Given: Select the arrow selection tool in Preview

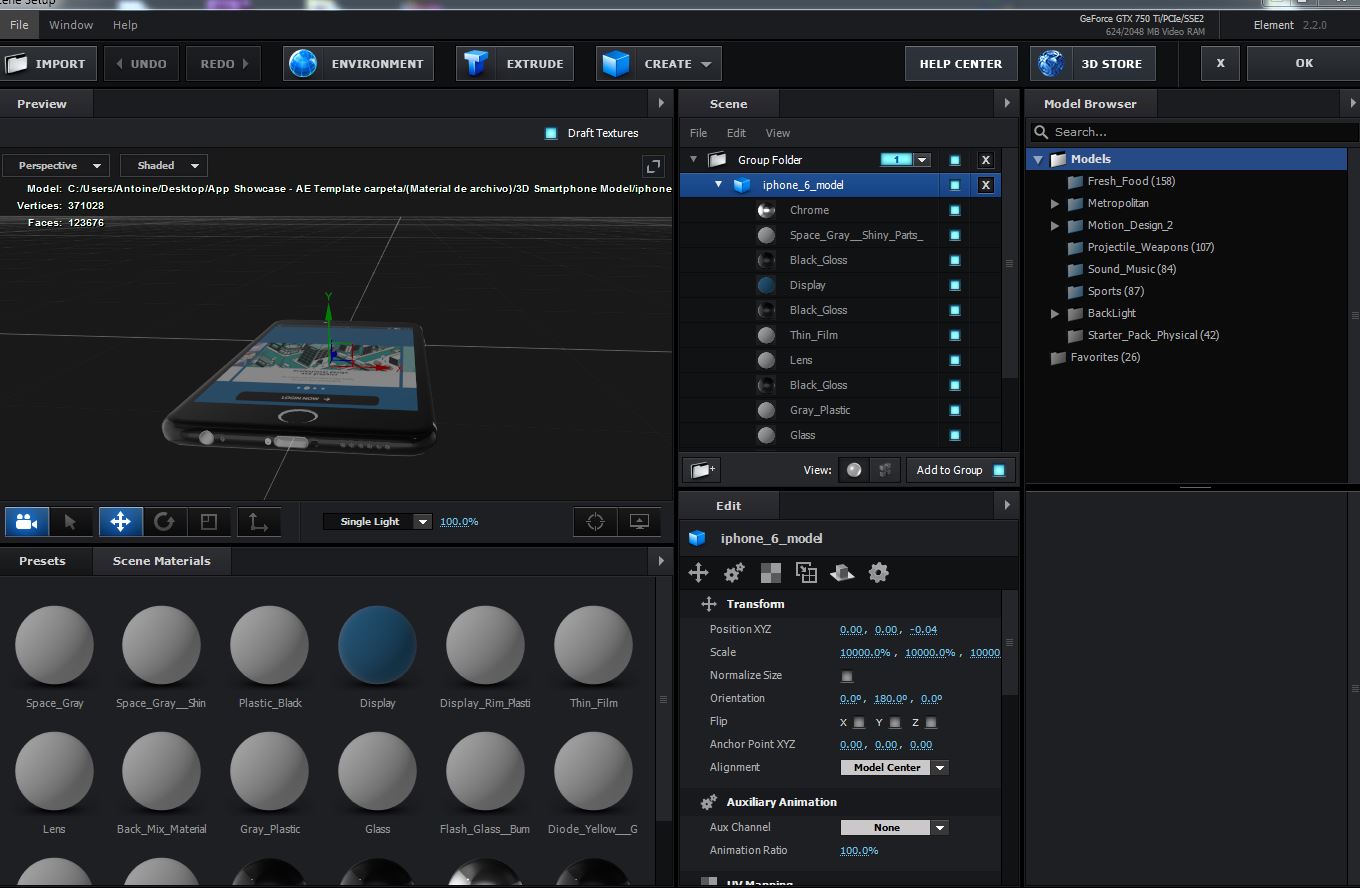Looking at the screenshot, I should 71,522.
